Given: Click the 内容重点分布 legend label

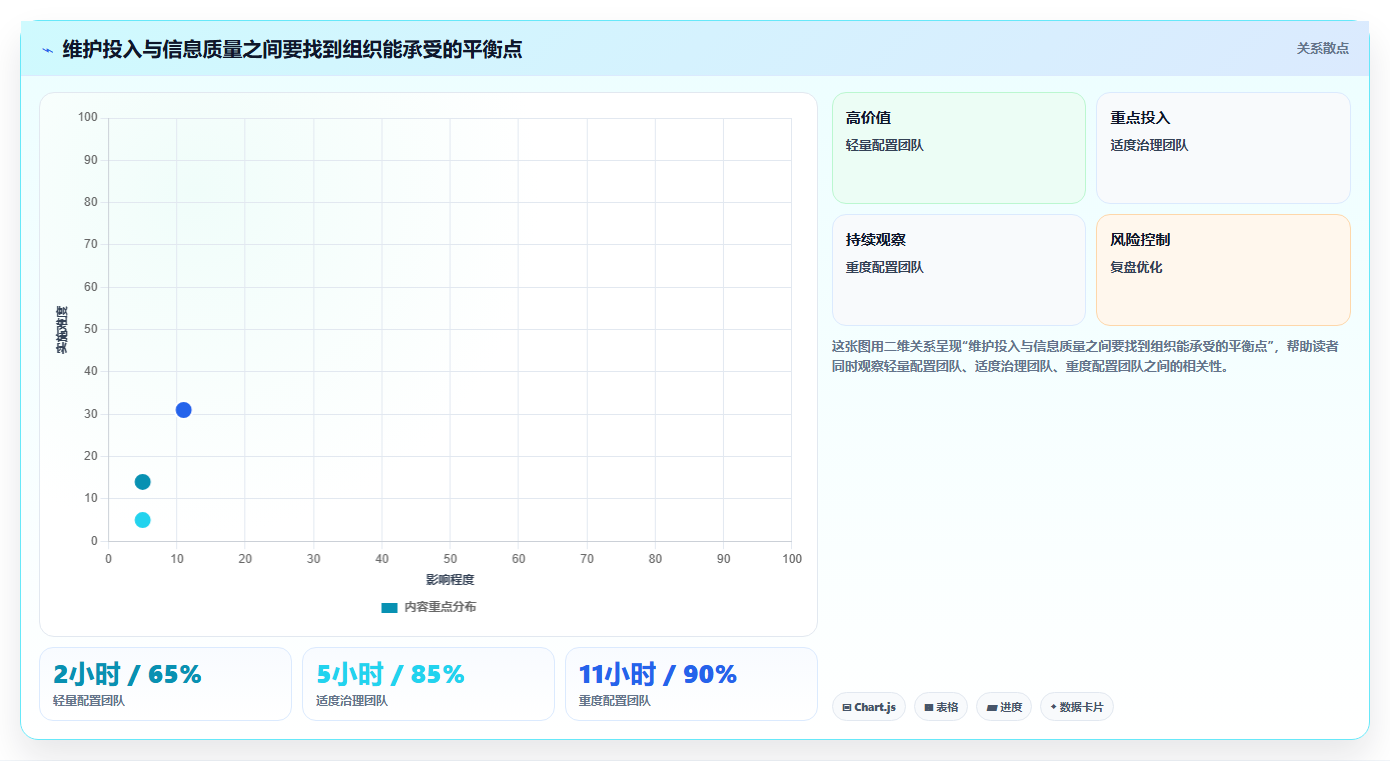Looking at the screenshot, I should [440, 607].
